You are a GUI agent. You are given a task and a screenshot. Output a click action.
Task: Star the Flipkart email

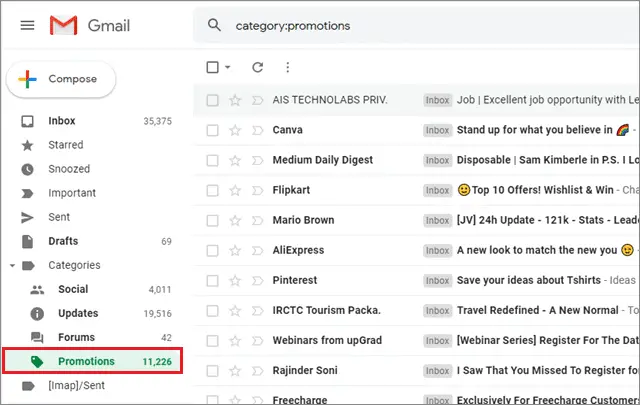235,190
